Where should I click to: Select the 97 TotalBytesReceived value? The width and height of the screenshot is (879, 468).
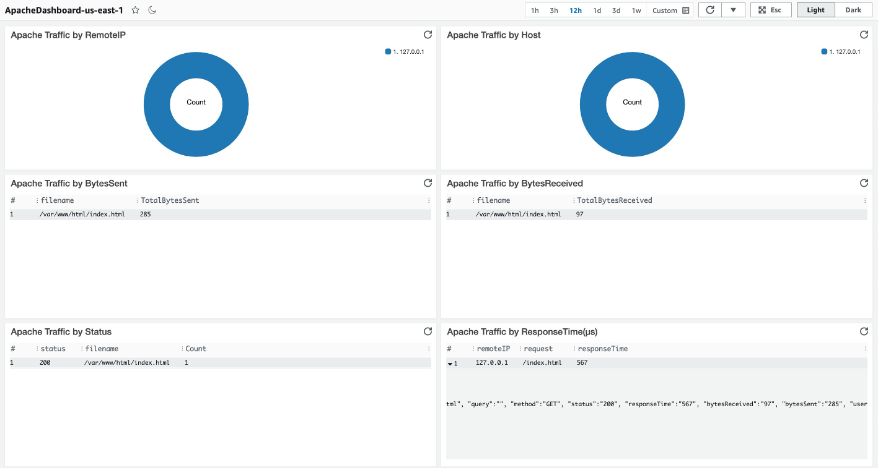(580, 214)
